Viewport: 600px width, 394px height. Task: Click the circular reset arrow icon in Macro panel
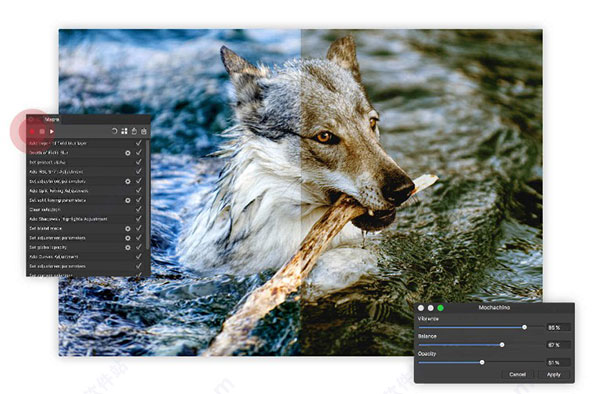click(114, 131)
